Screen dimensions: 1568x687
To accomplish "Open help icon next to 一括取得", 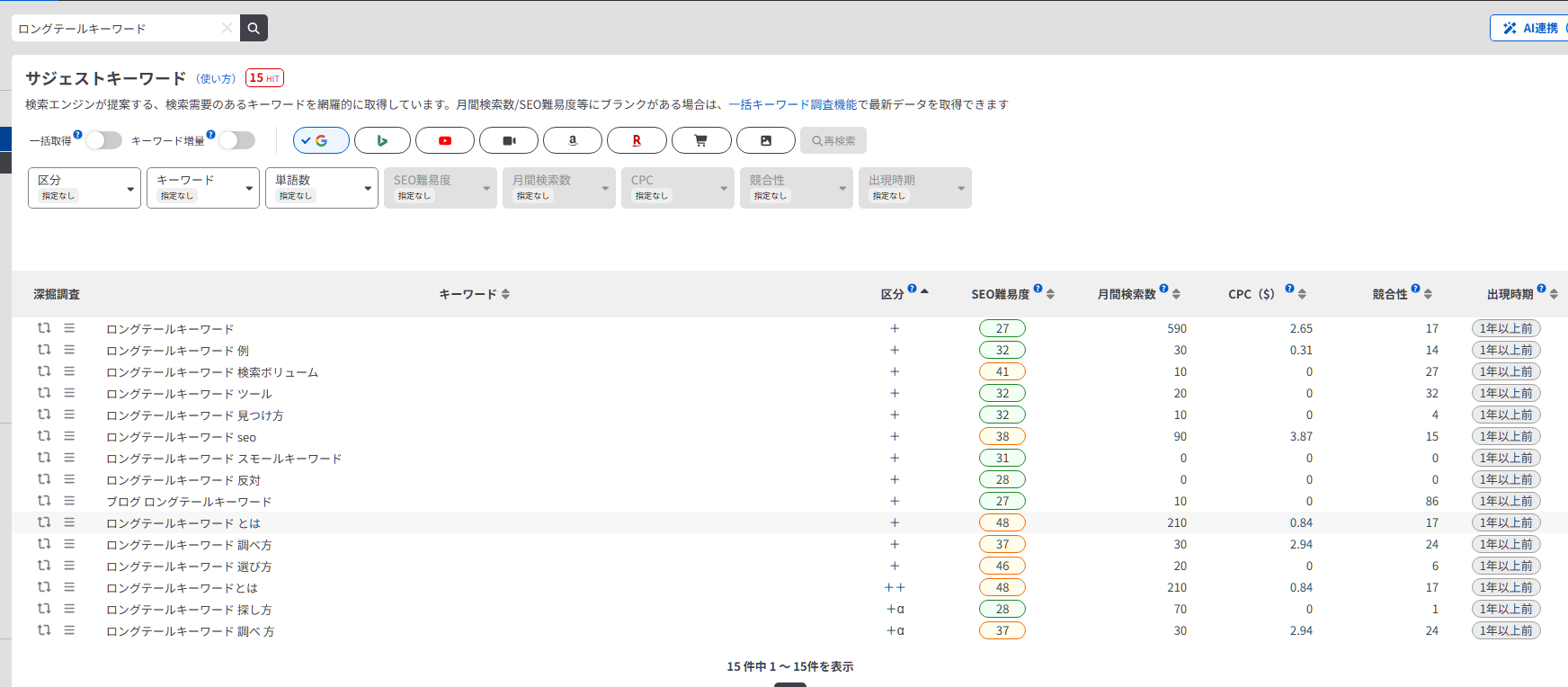I will (x=77, y=135).
